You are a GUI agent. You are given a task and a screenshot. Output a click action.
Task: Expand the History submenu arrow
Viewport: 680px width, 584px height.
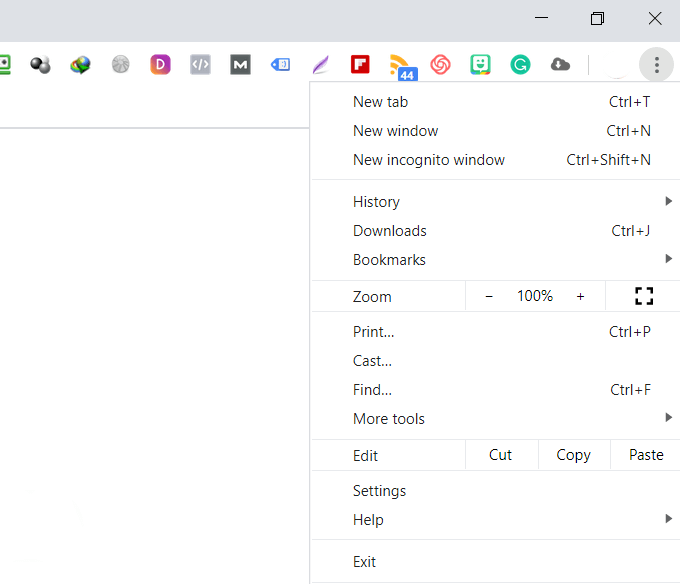click(668, 201)
